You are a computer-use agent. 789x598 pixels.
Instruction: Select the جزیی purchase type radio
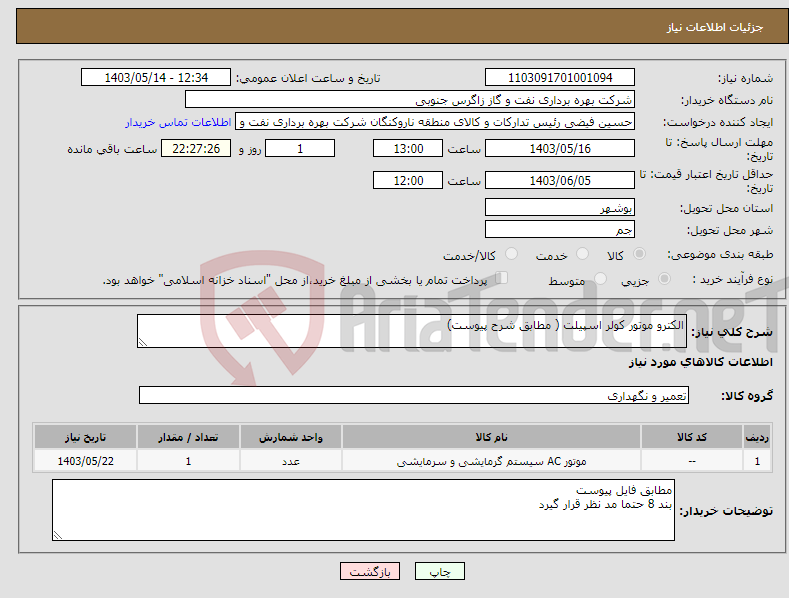(664, 278)
